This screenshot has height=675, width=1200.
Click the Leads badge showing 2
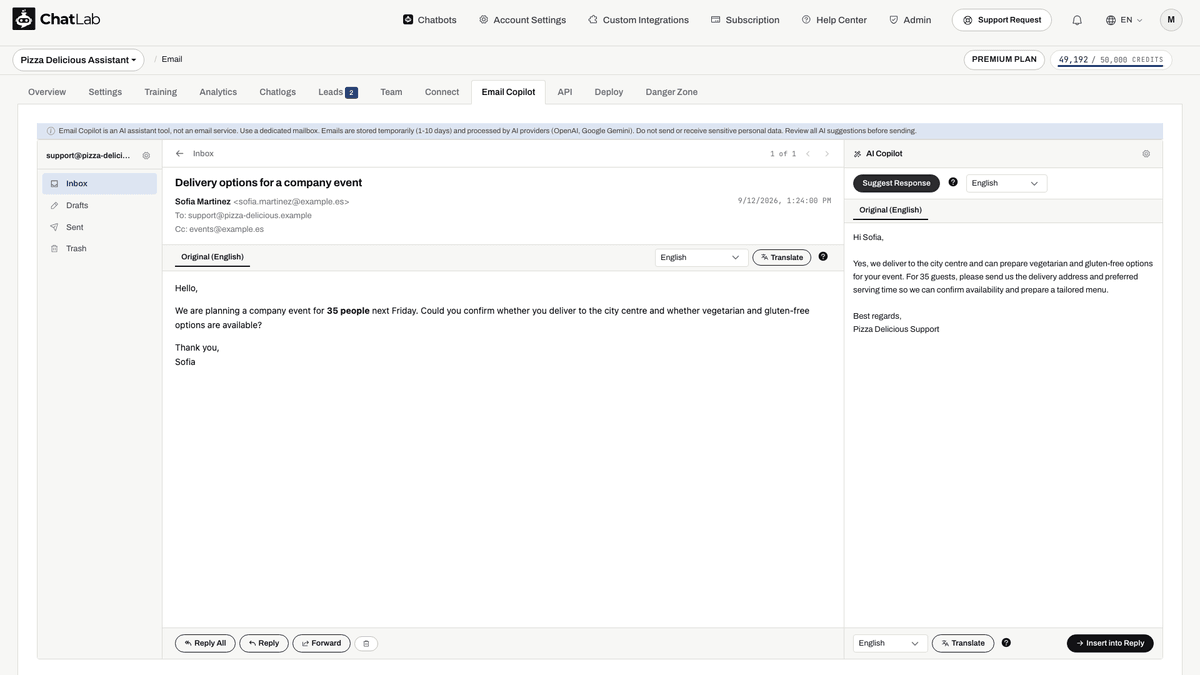(x=351, y=93)
